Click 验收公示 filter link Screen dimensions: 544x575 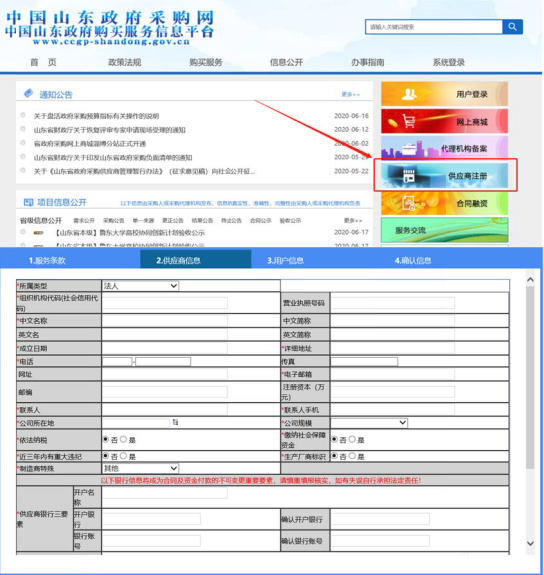click(x=290, y=220)
